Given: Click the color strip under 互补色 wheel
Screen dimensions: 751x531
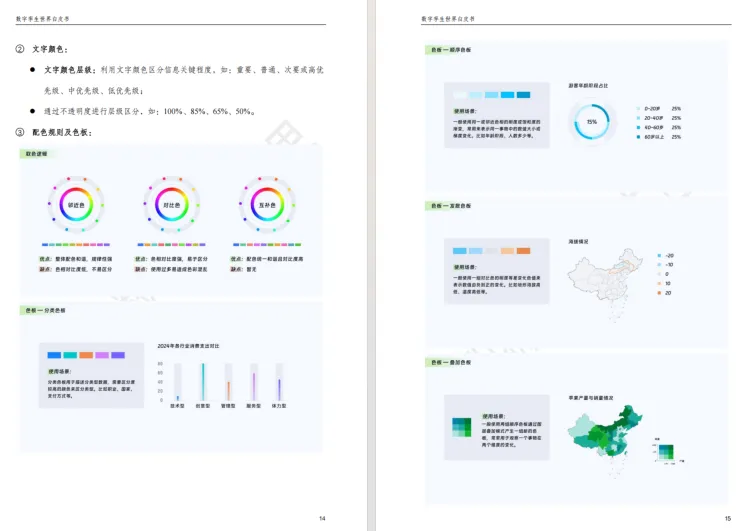Looking at the screenshot, I should [x=267, y=245].
